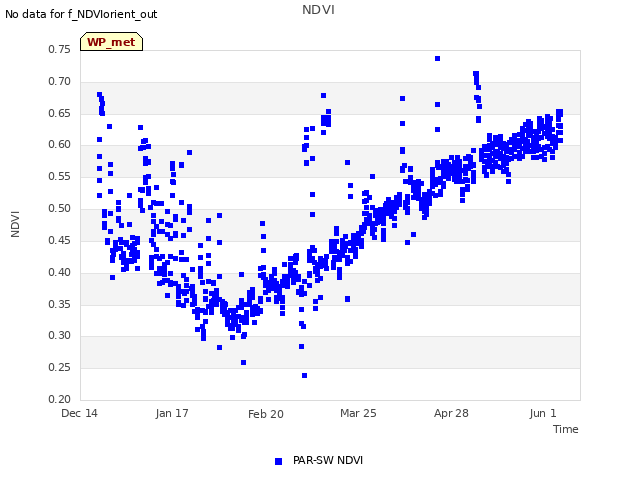Click the Jan 17 x-axis tick label
Viewport: 640px width, 480px height.
click(x=172, y=413)
